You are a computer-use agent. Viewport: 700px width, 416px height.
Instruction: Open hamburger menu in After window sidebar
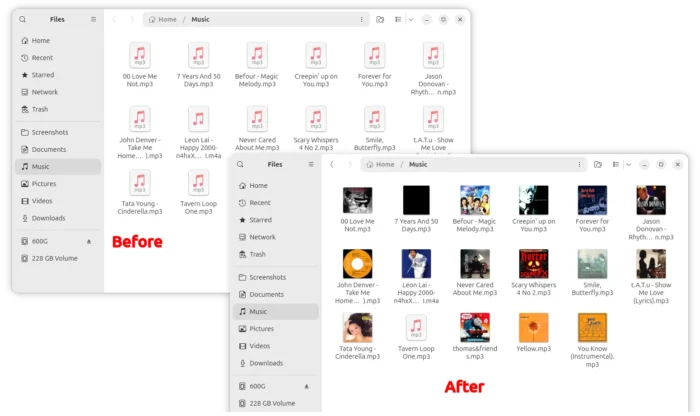[311, 164]
